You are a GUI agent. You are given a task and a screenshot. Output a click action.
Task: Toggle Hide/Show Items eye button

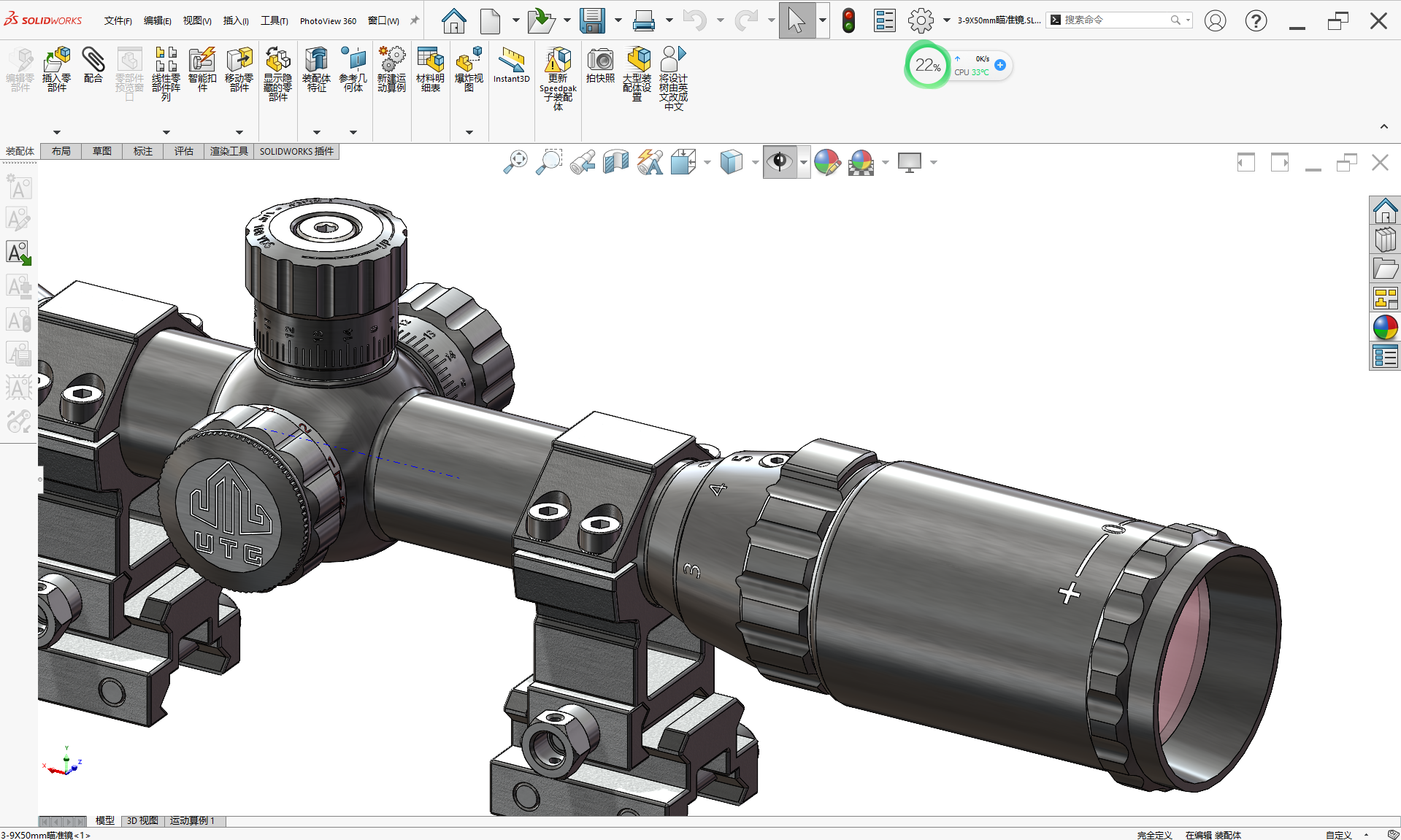tap(780, 162)
